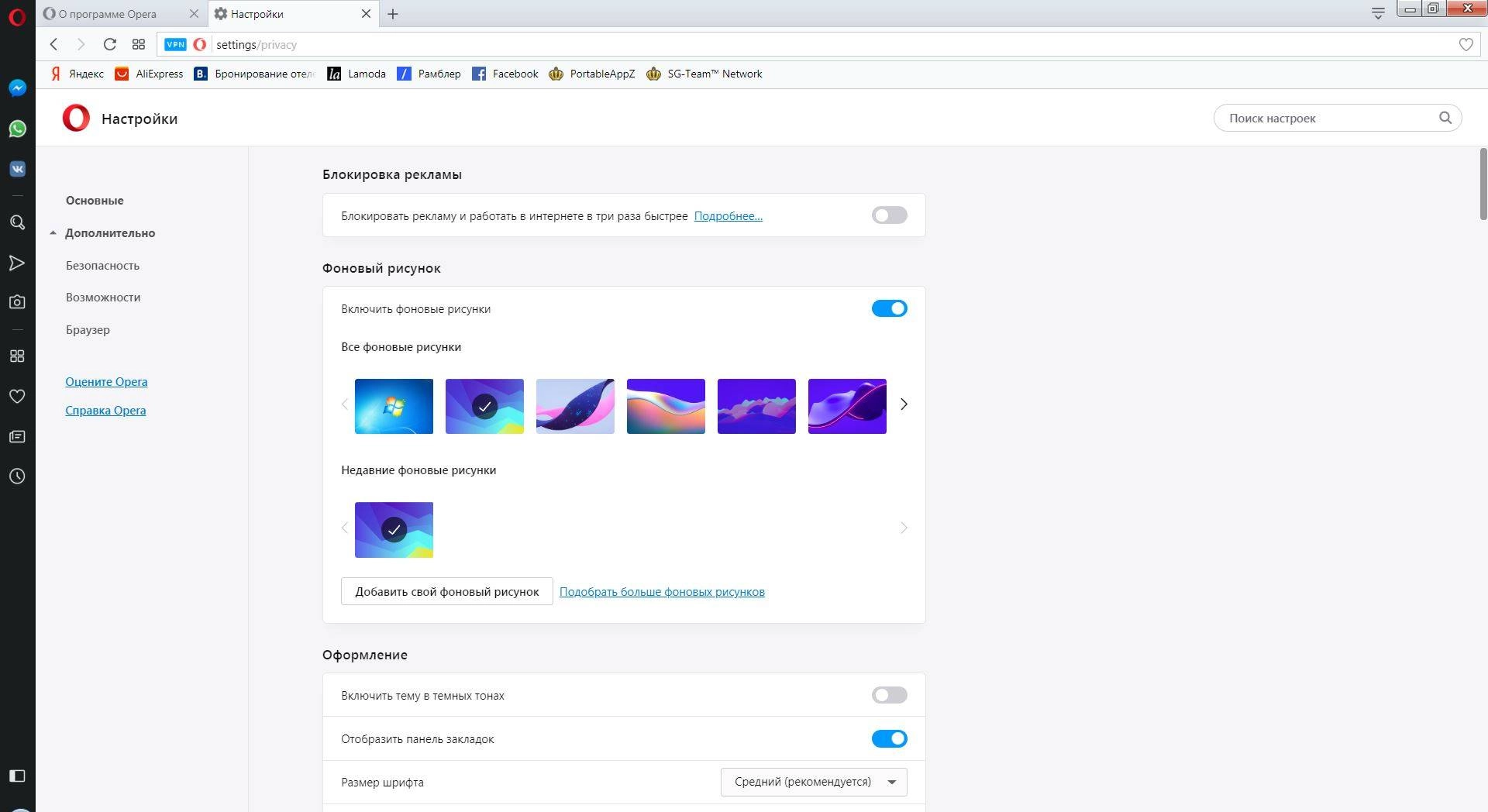Add page to bookmarks heart in address bar
Screen dimensions: 1488x812
pos(1466,44)
